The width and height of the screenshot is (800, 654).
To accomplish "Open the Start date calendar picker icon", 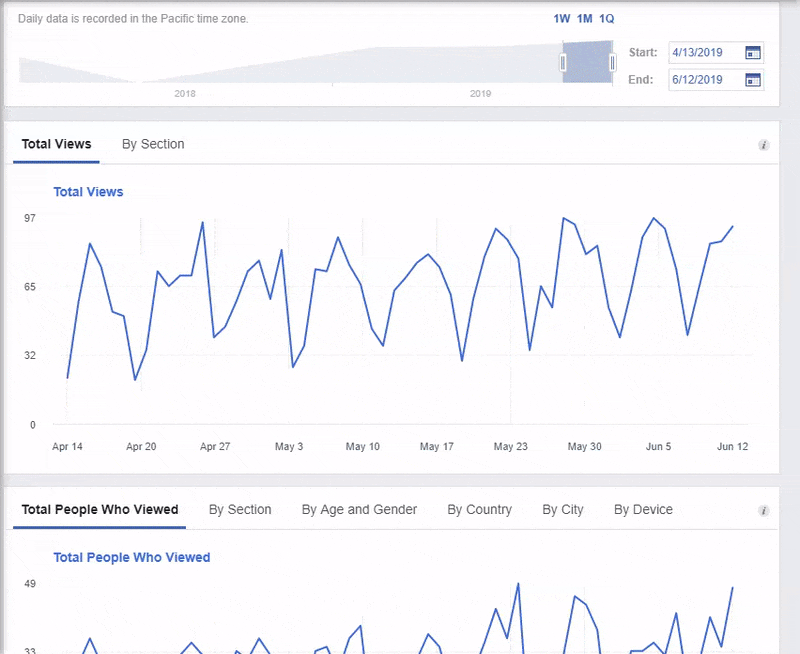I will (753, 53).
